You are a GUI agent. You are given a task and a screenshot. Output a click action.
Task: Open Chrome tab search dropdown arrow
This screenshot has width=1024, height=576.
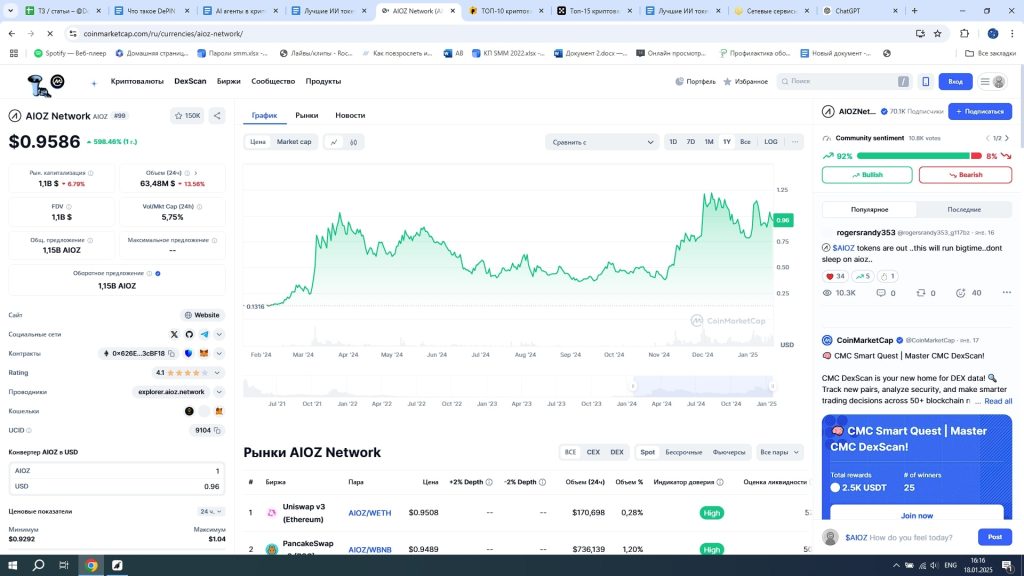10,10
